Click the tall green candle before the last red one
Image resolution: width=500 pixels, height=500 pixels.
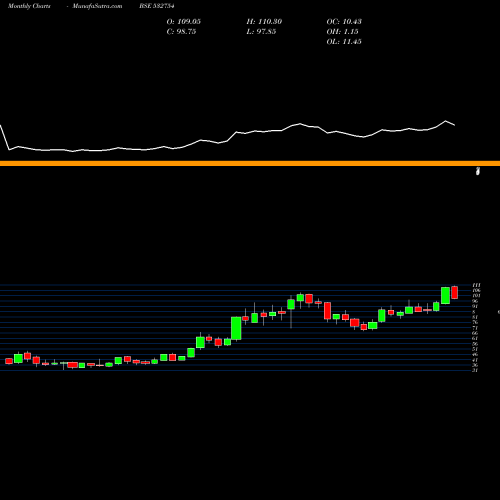(445, 295)
